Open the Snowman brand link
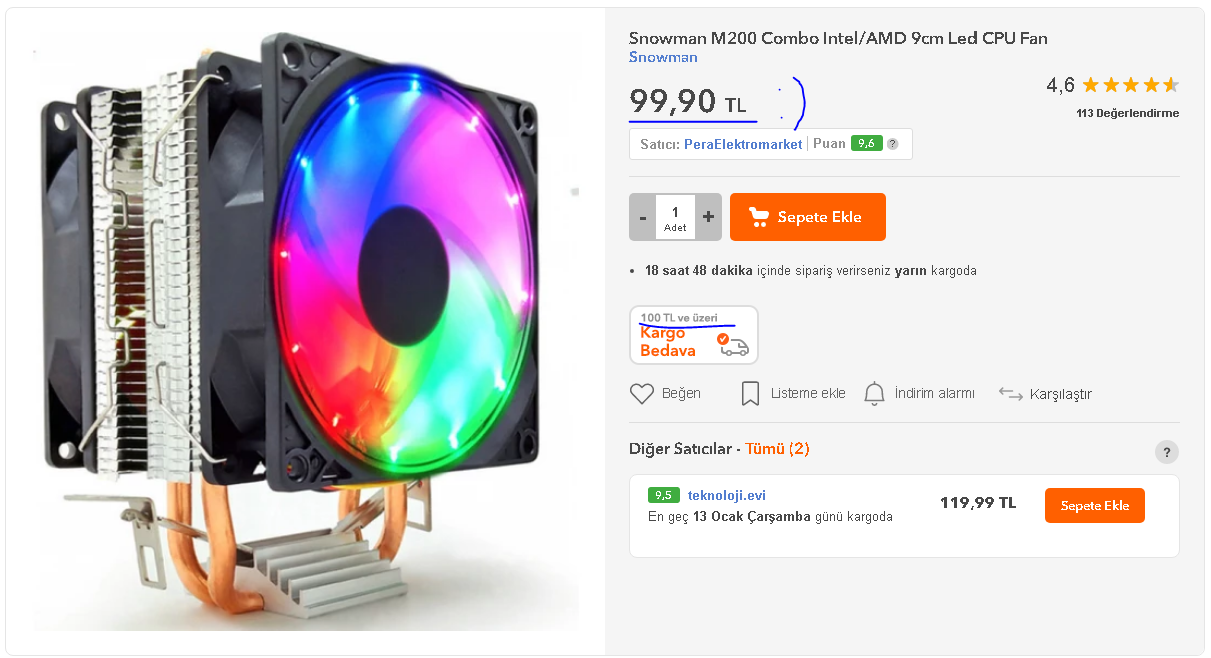Image resolution: width=1211 pixels, height=658 pixels. (663, 57)
